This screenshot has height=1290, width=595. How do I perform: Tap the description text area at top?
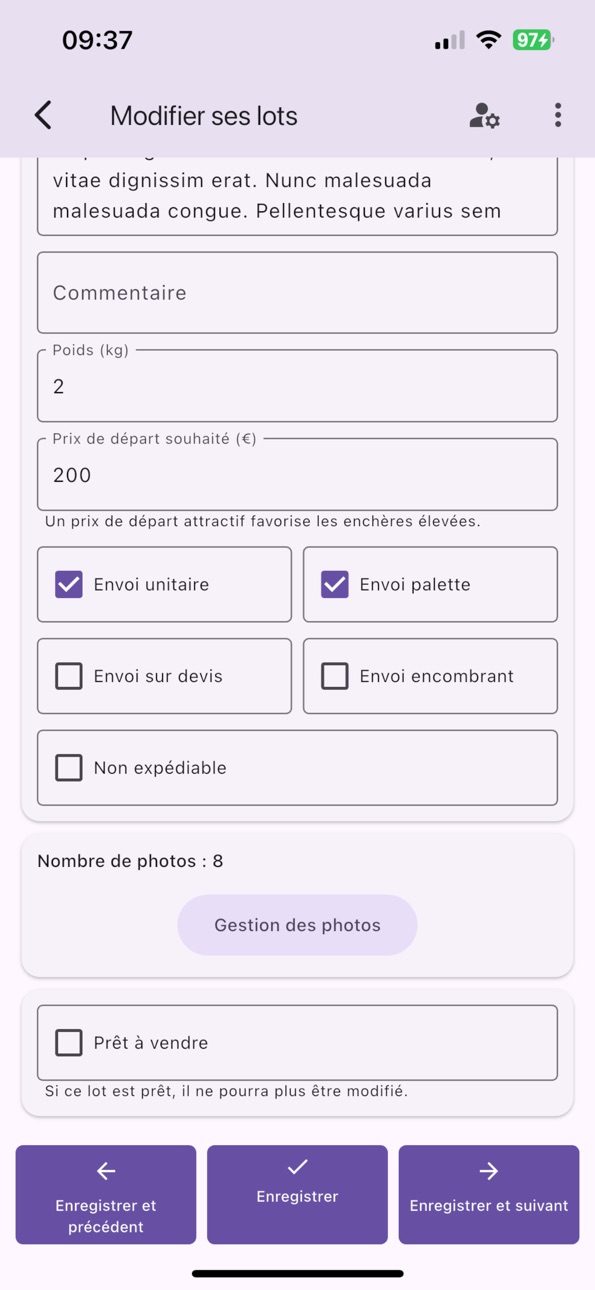(x=297, y=196)
